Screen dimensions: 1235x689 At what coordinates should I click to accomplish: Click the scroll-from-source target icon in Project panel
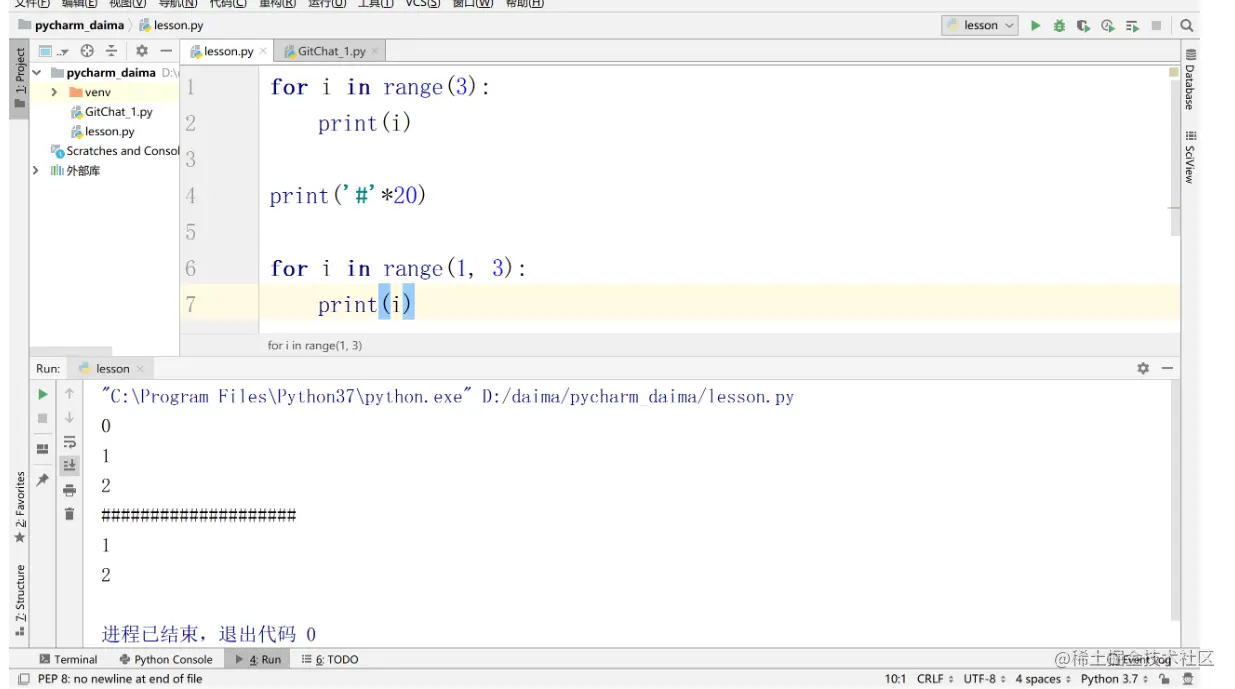(x=87, y=51)
